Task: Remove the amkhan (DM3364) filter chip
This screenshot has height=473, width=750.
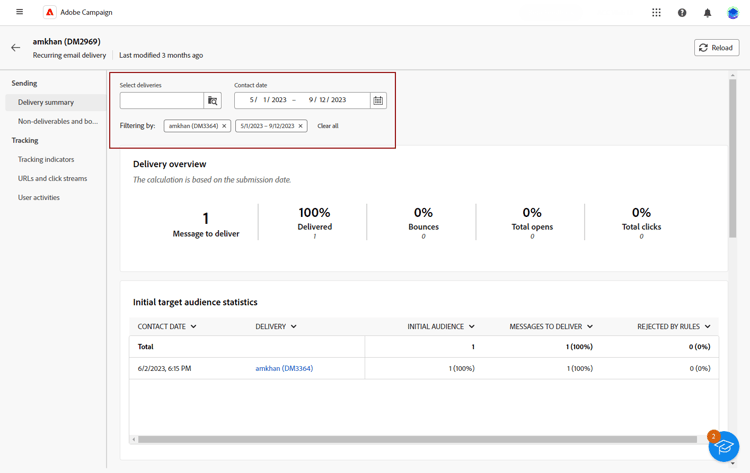Action: 224,126
